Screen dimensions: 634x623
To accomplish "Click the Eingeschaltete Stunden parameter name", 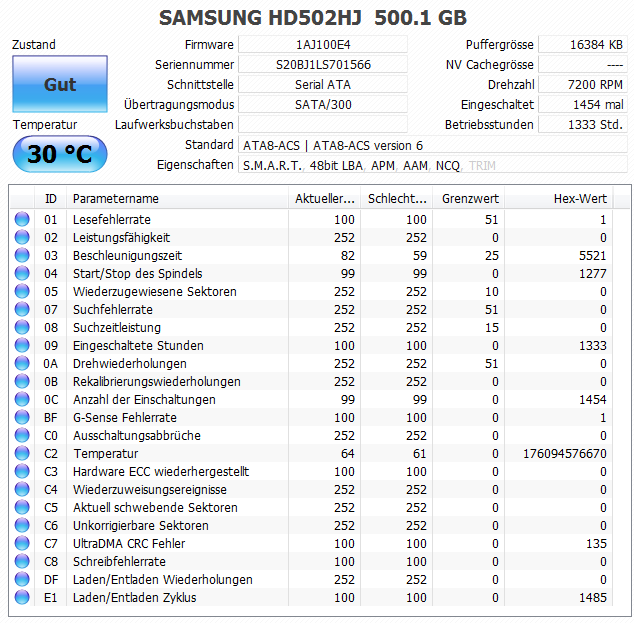I will 138,346.
